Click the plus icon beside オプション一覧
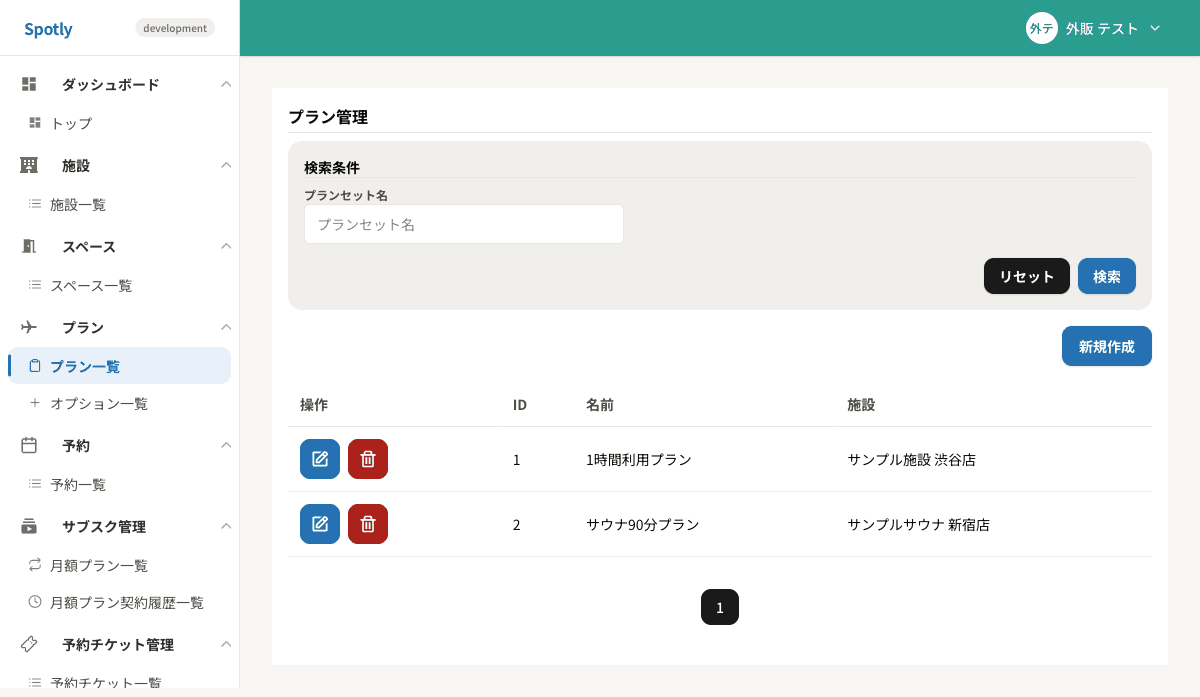The width and height of the screenshot is (1200, 697). tap(35, 403)
